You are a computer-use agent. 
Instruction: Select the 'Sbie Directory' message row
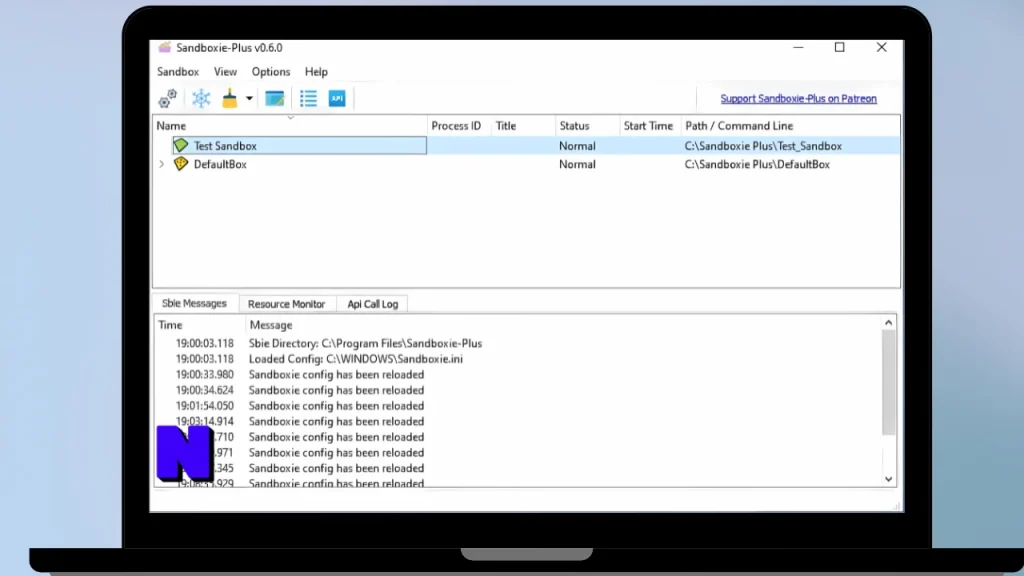tap(518, 344)
